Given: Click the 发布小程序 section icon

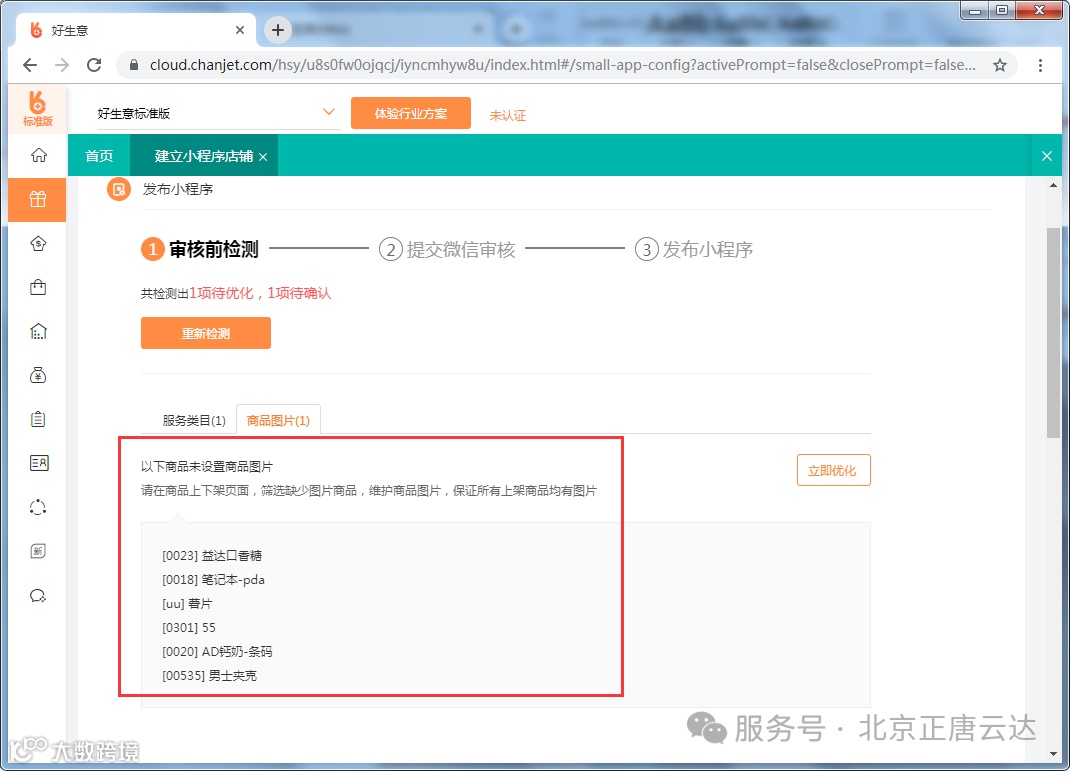Looking at the screenshot, I should [x=119, y=189].
